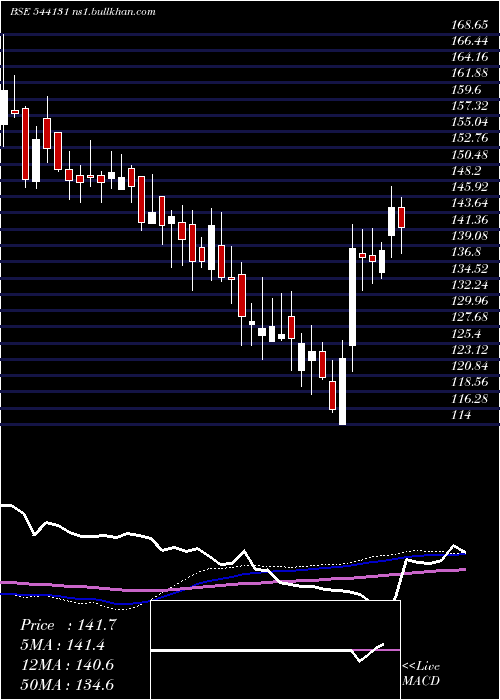
Task: Select the 12MA : 140.6 value
Action: tap(67, 665)
